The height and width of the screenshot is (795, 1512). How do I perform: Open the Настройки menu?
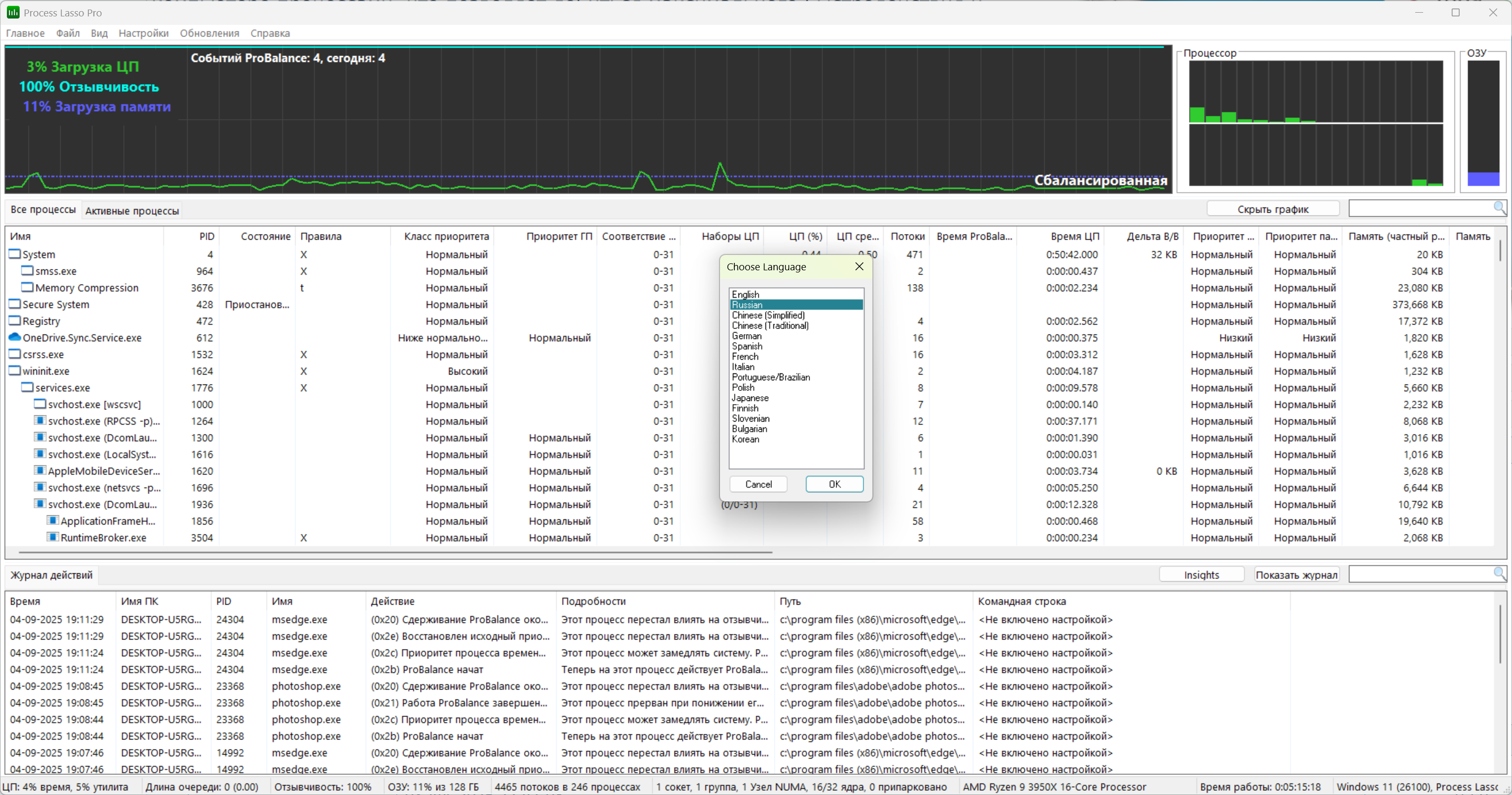coord(143,33)
